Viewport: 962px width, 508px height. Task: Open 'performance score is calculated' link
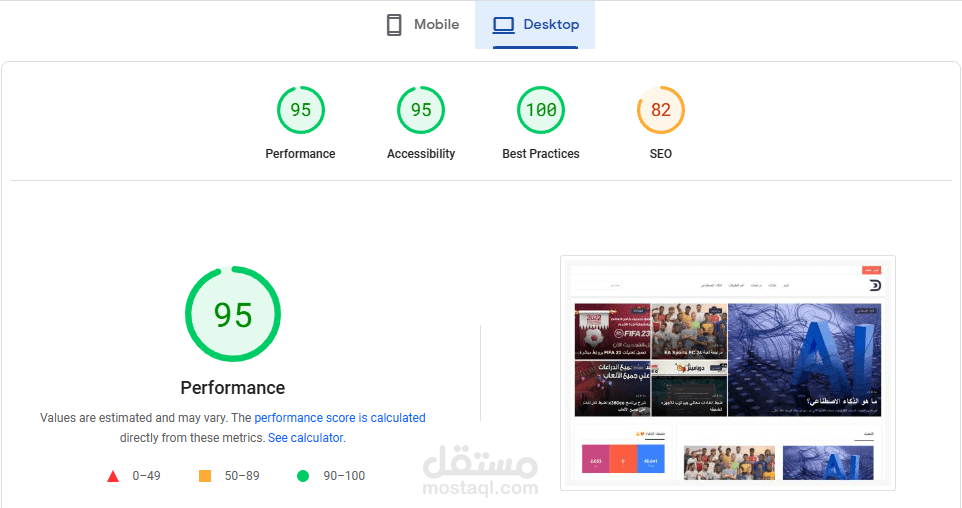(x=340, y=418)
